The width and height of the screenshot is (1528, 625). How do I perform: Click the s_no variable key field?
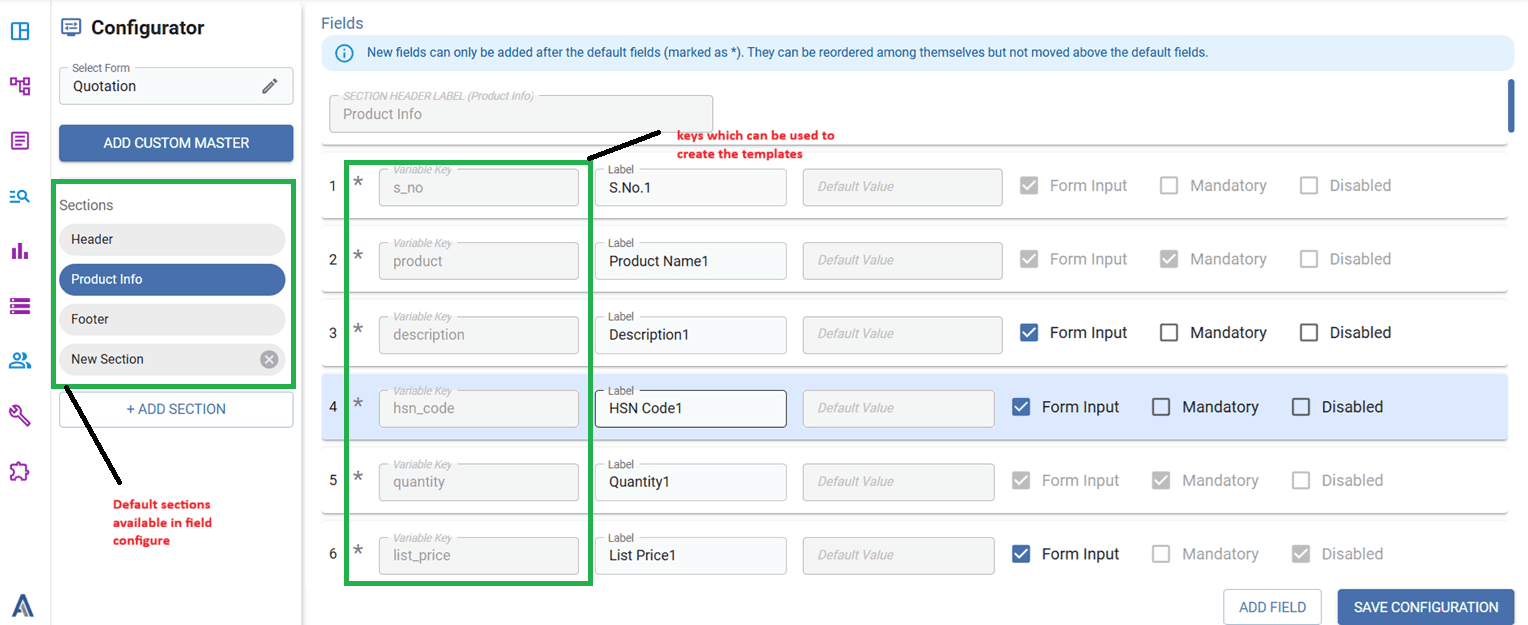pyautogui.click(x=479, y=187)
